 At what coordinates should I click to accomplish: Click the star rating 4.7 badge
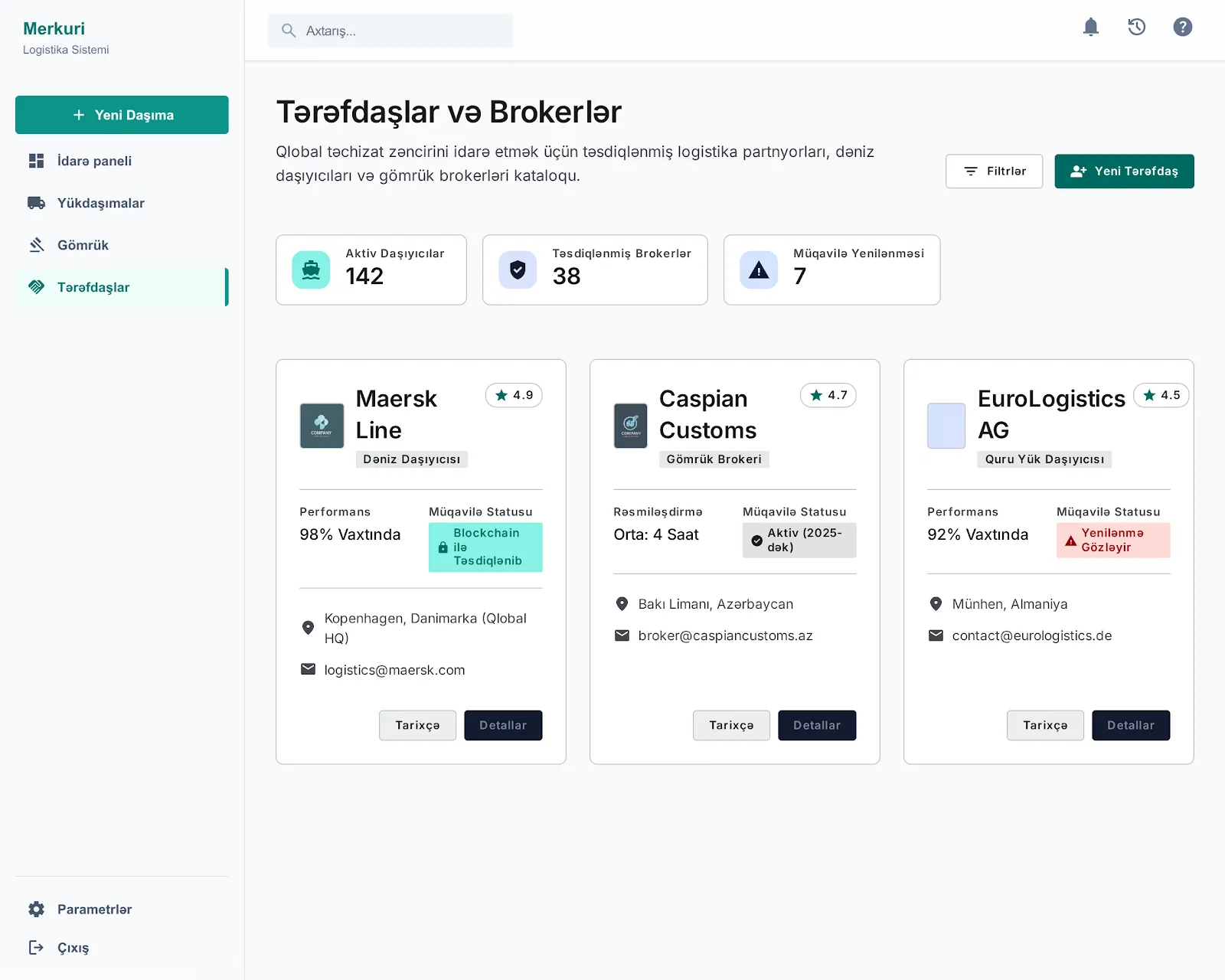(x=828, y=395)
